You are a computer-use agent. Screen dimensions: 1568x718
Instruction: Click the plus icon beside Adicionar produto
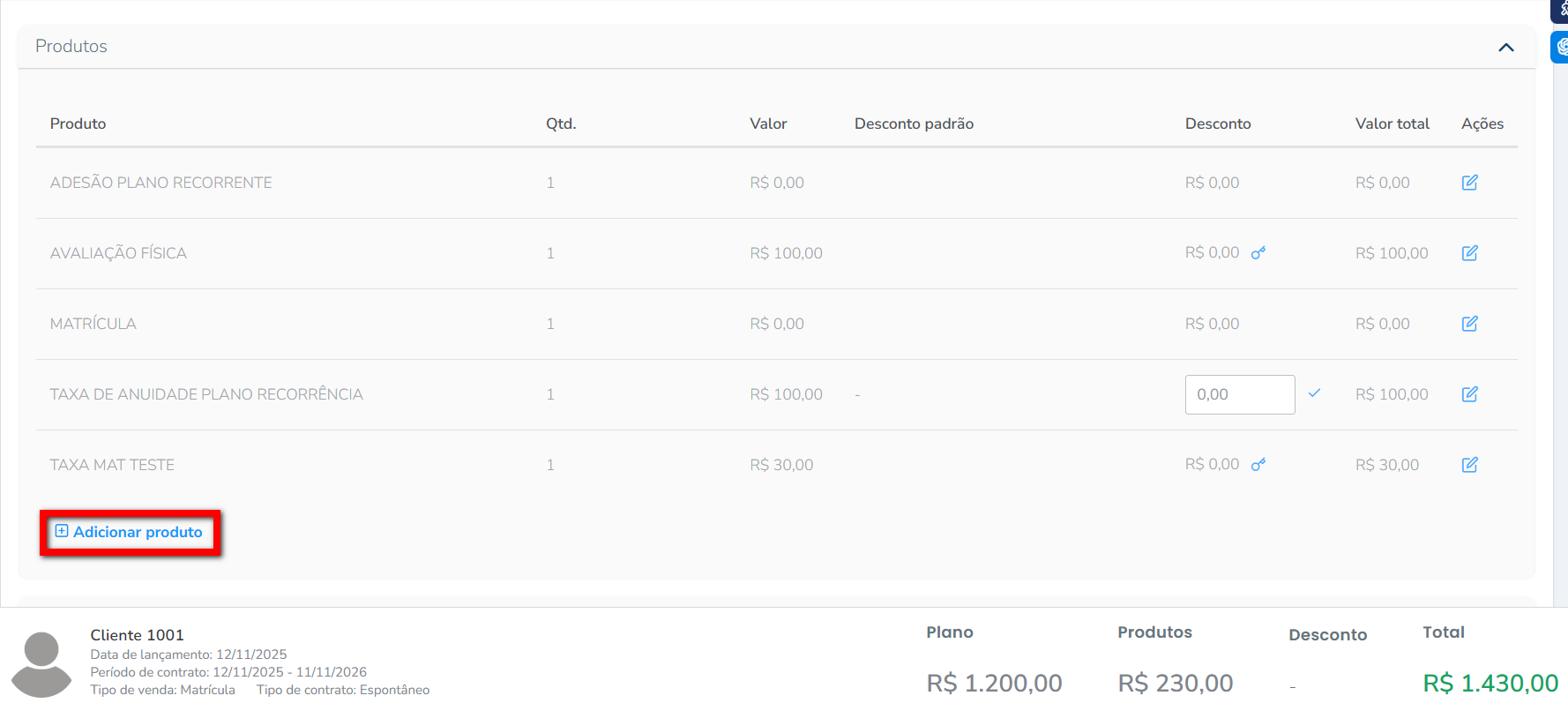click(62, 531)
